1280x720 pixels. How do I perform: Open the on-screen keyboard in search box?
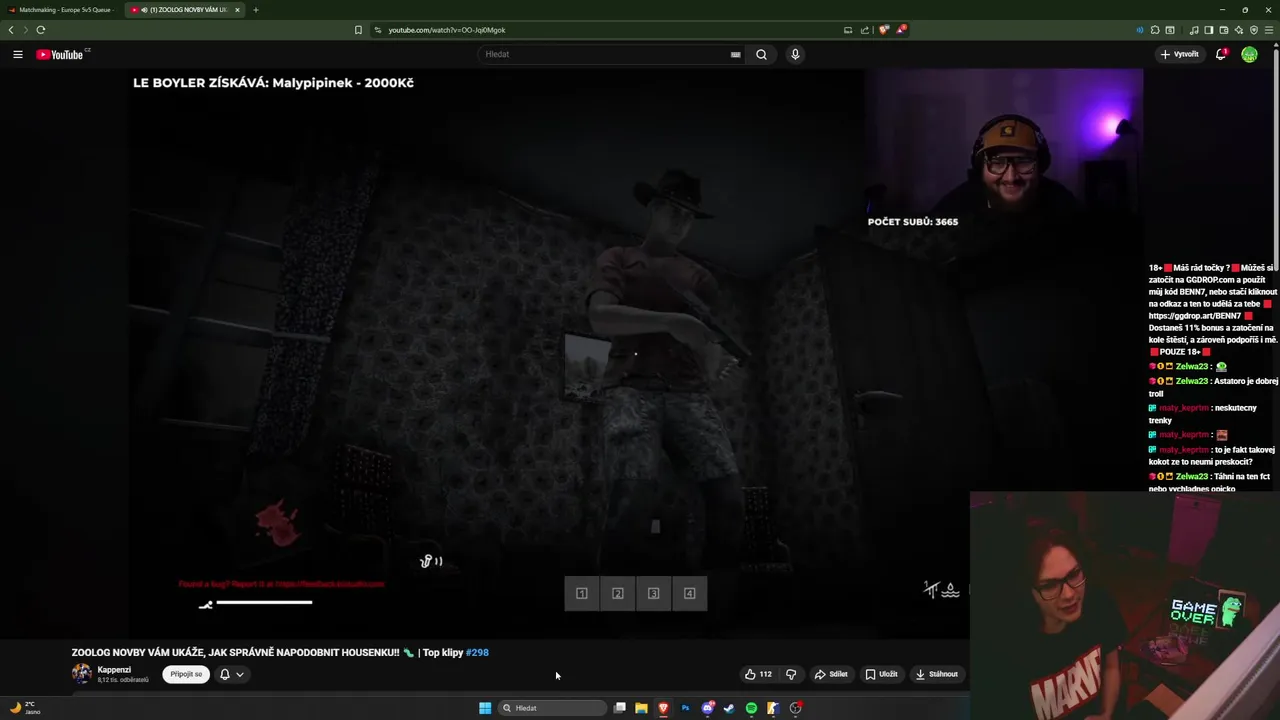[736, 54]
